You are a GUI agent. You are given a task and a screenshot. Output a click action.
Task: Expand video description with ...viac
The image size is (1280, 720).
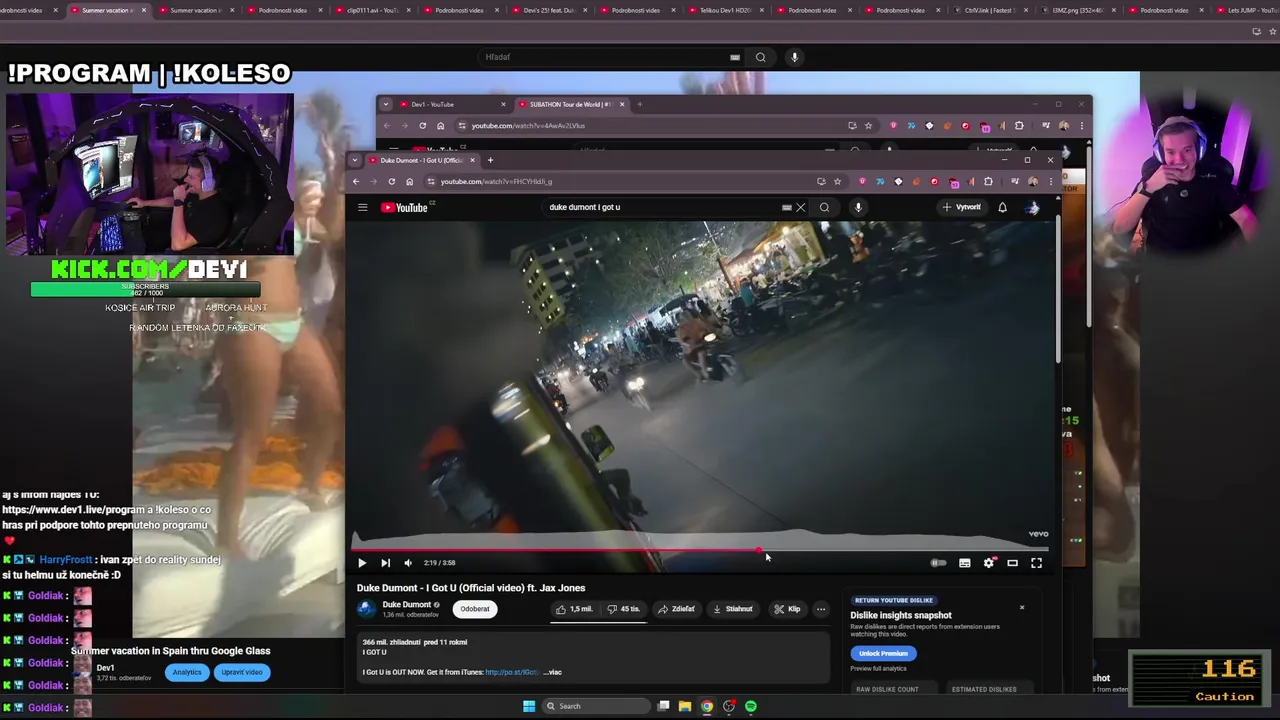click(x=553, y=672)
